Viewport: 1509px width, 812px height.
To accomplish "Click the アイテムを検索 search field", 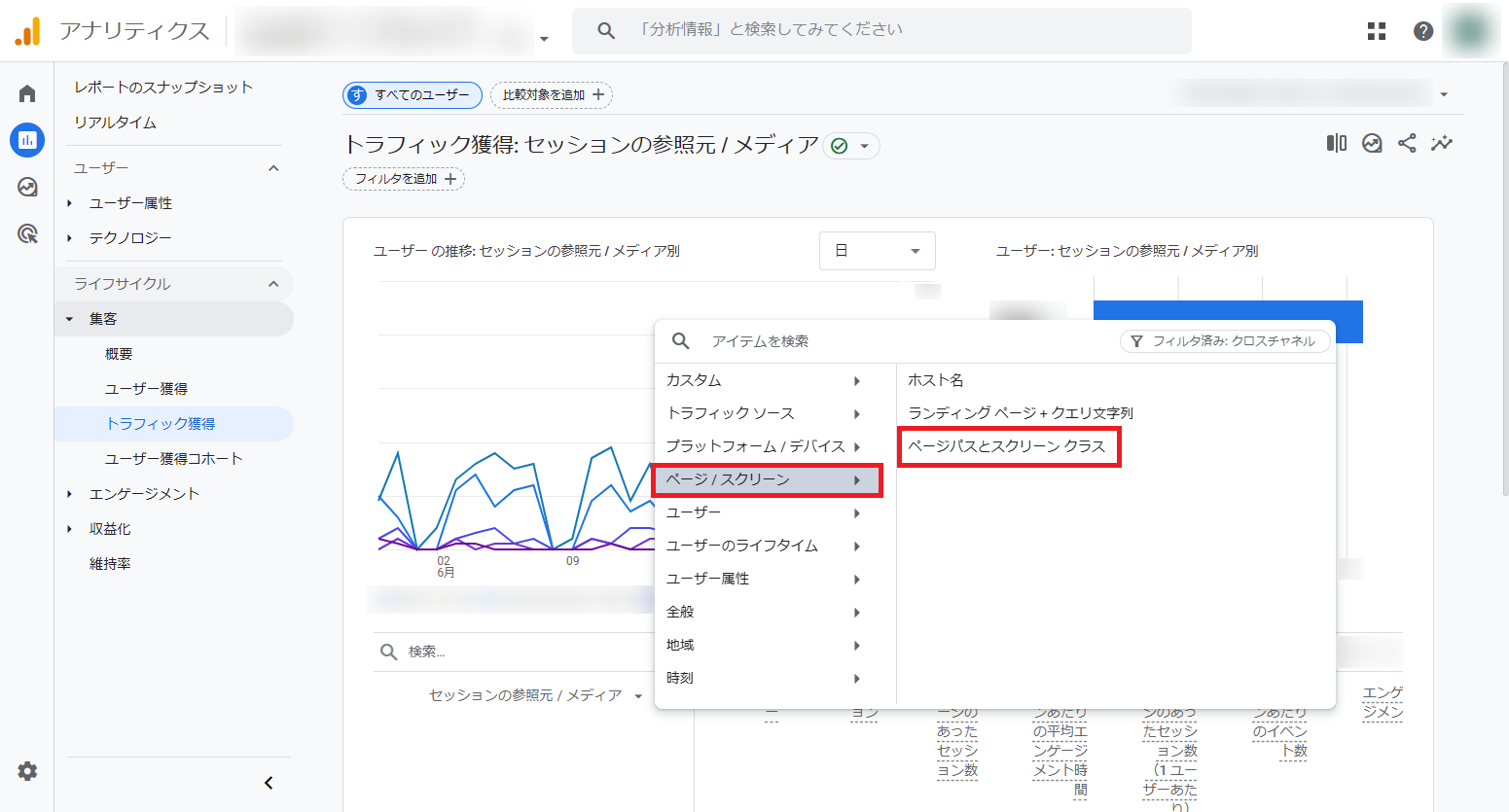I will (x=876, y=341).
